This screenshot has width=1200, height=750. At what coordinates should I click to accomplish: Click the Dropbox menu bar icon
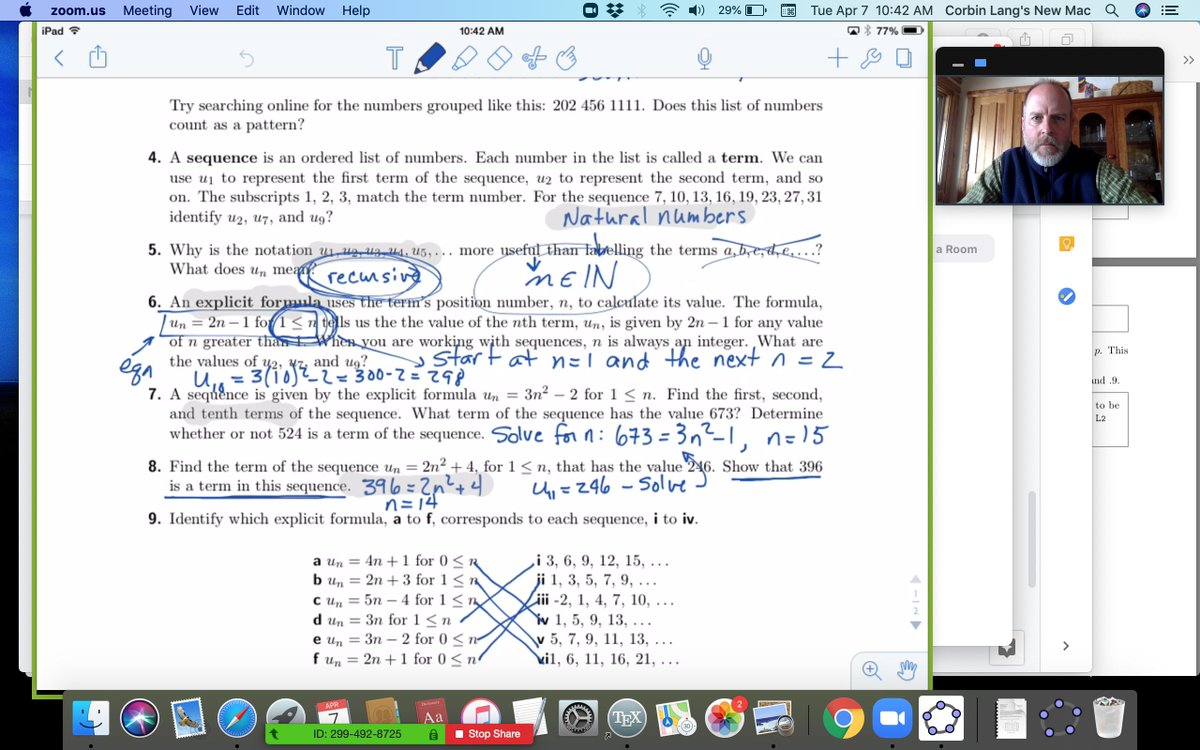click(614, 10)
